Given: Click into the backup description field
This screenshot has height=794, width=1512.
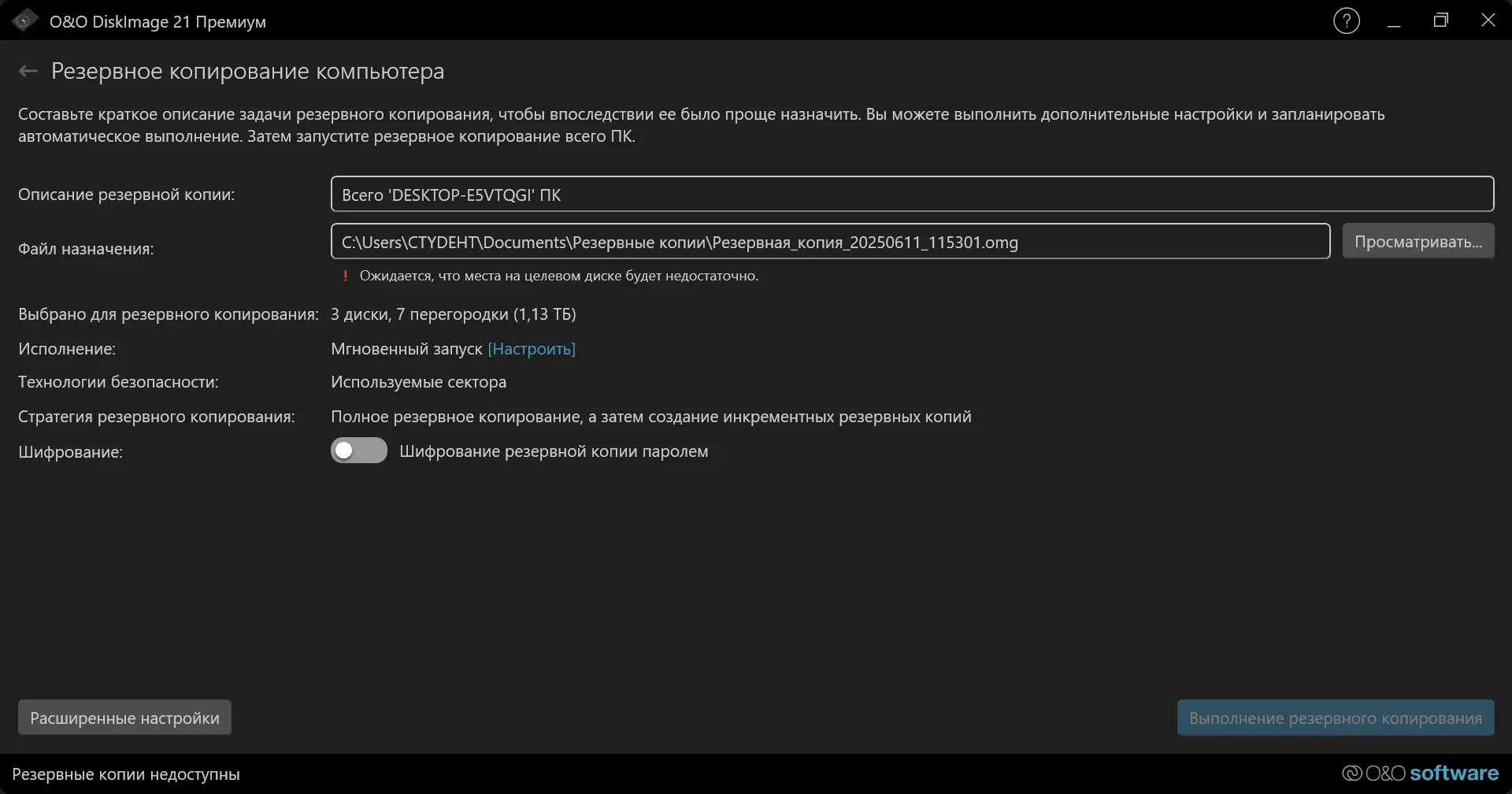Looking at the screenshot, I should (912, 195).
